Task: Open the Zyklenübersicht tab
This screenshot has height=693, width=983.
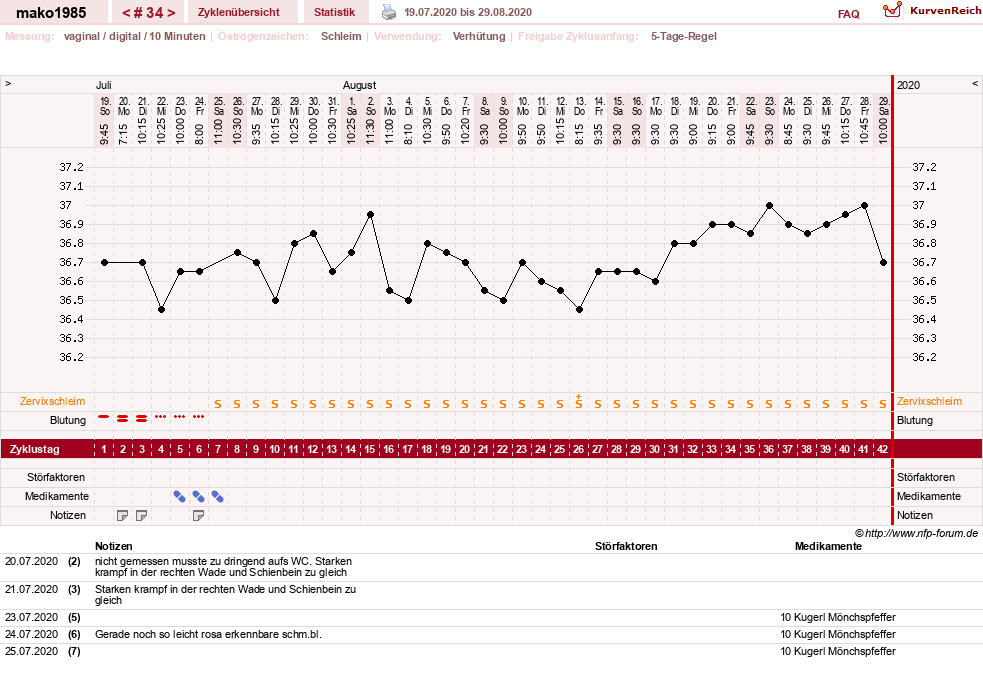Action: pyautogui.click(x=239, y=12)
